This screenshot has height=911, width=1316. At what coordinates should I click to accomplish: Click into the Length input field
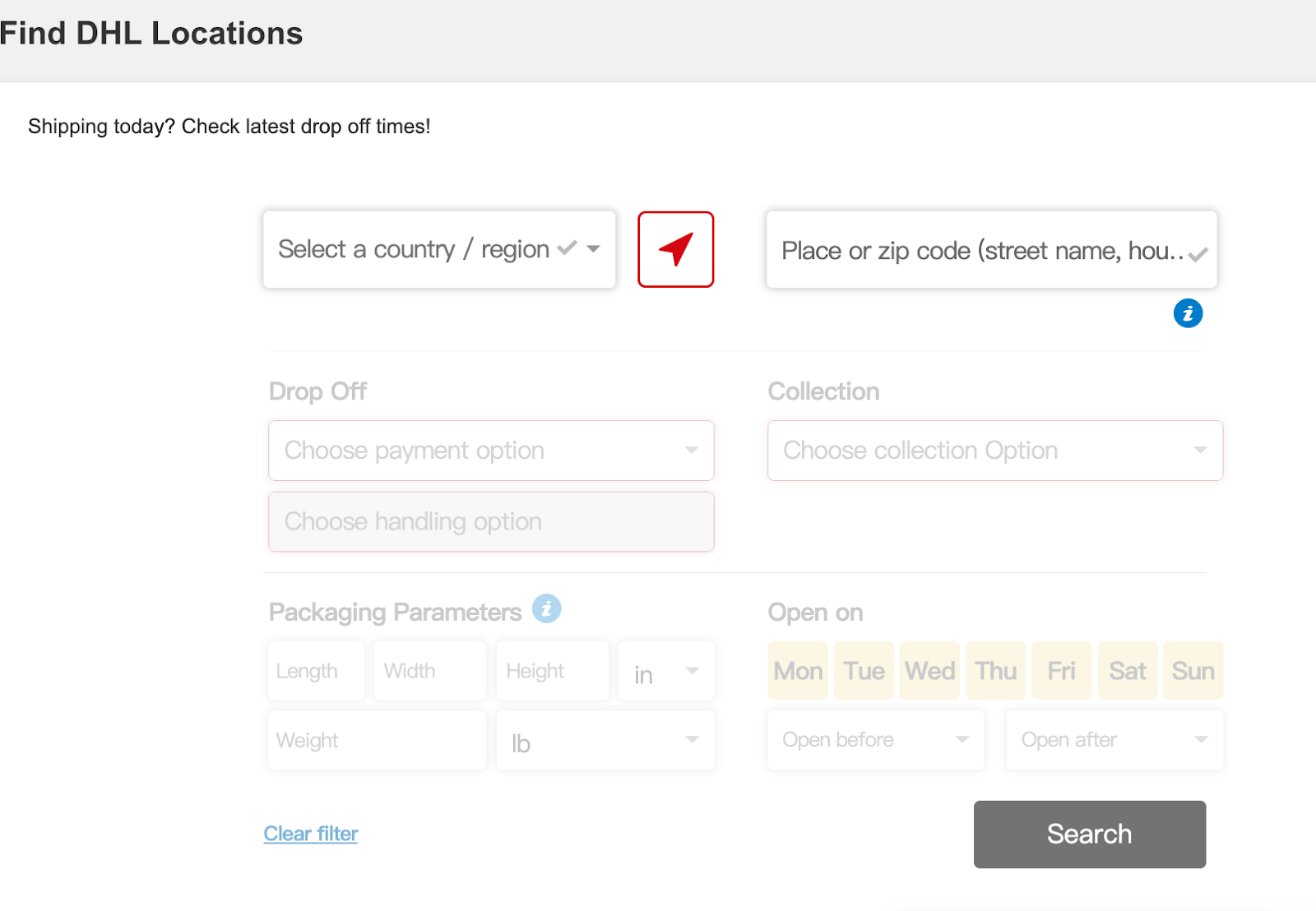(316, 671)
